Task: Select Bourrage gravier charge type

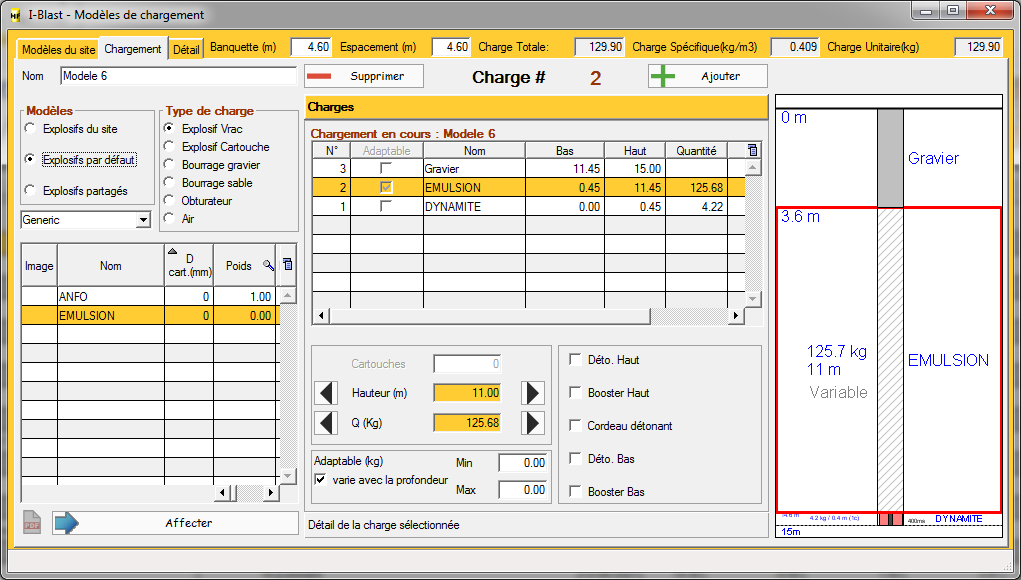Action: [x=169, y=164]
